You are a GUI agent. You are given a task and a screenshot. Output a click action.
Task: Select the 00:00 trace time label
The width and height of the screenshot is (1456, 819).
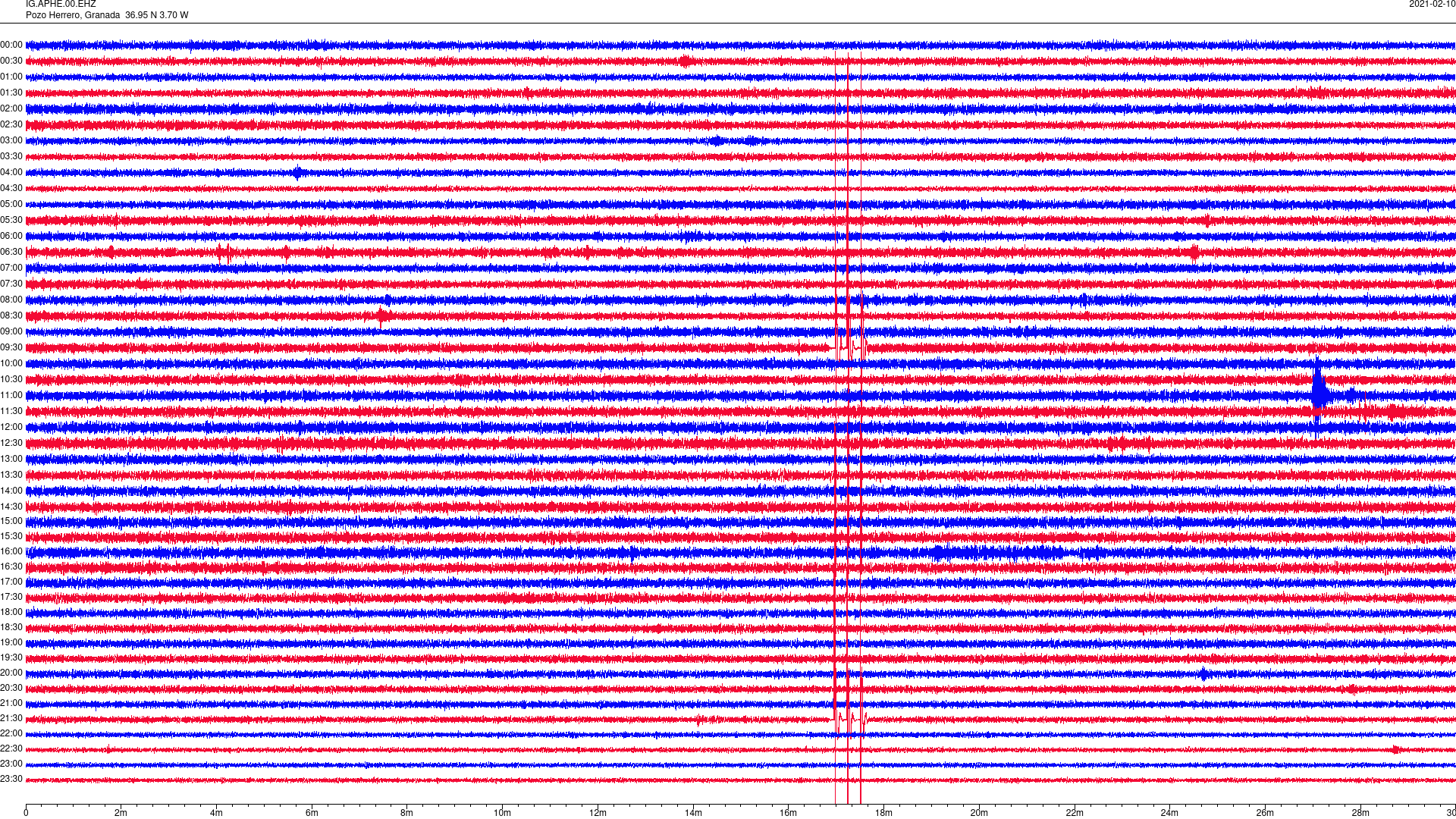(11, 45)
